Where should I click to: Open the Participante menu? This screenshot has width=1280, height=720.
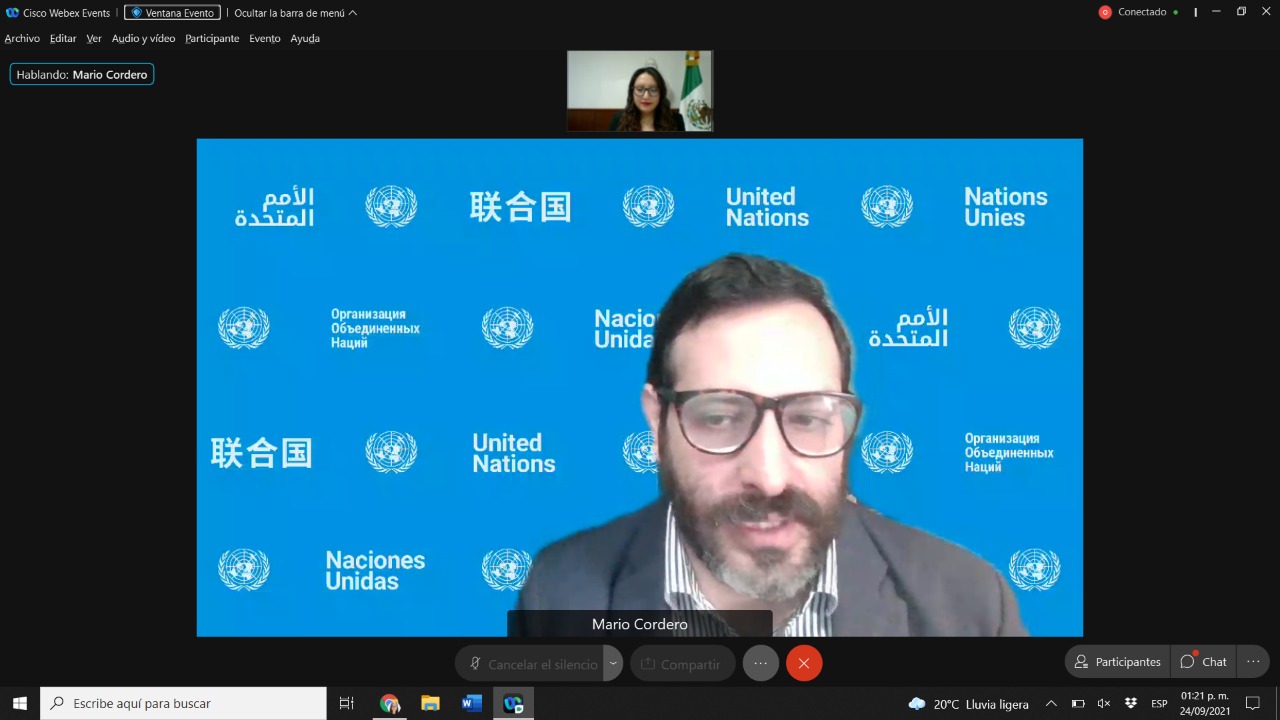pyautogui.click(x=212, y=38)
